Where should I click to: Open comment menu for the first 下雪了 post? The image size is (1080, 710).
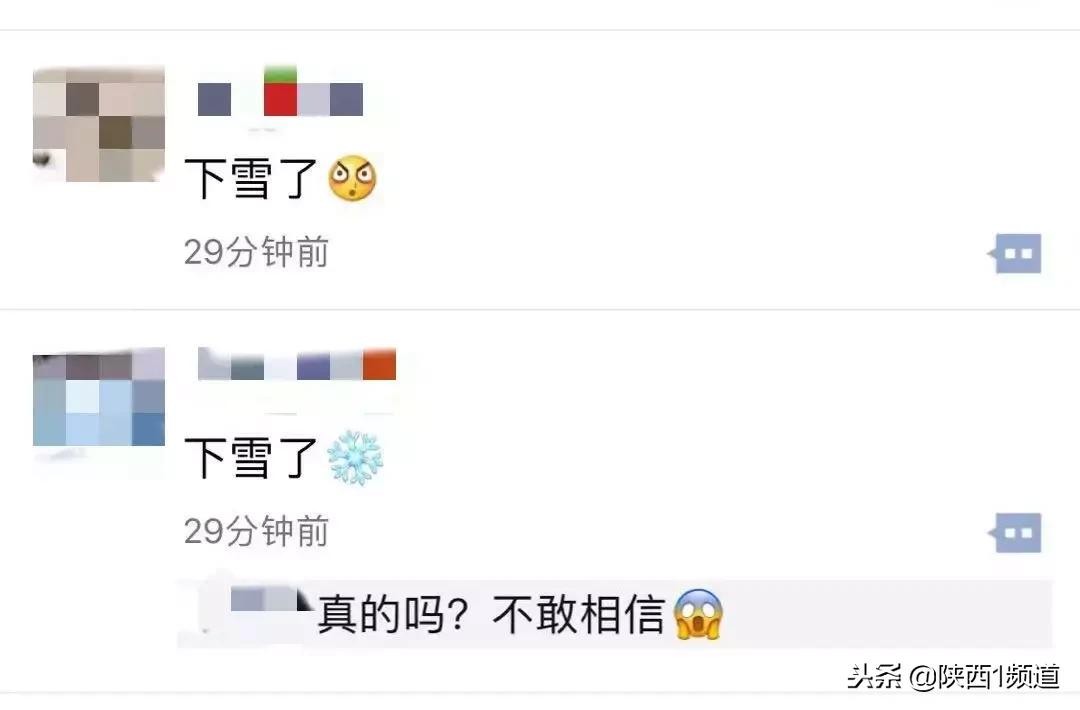(x=1015, y=253)
